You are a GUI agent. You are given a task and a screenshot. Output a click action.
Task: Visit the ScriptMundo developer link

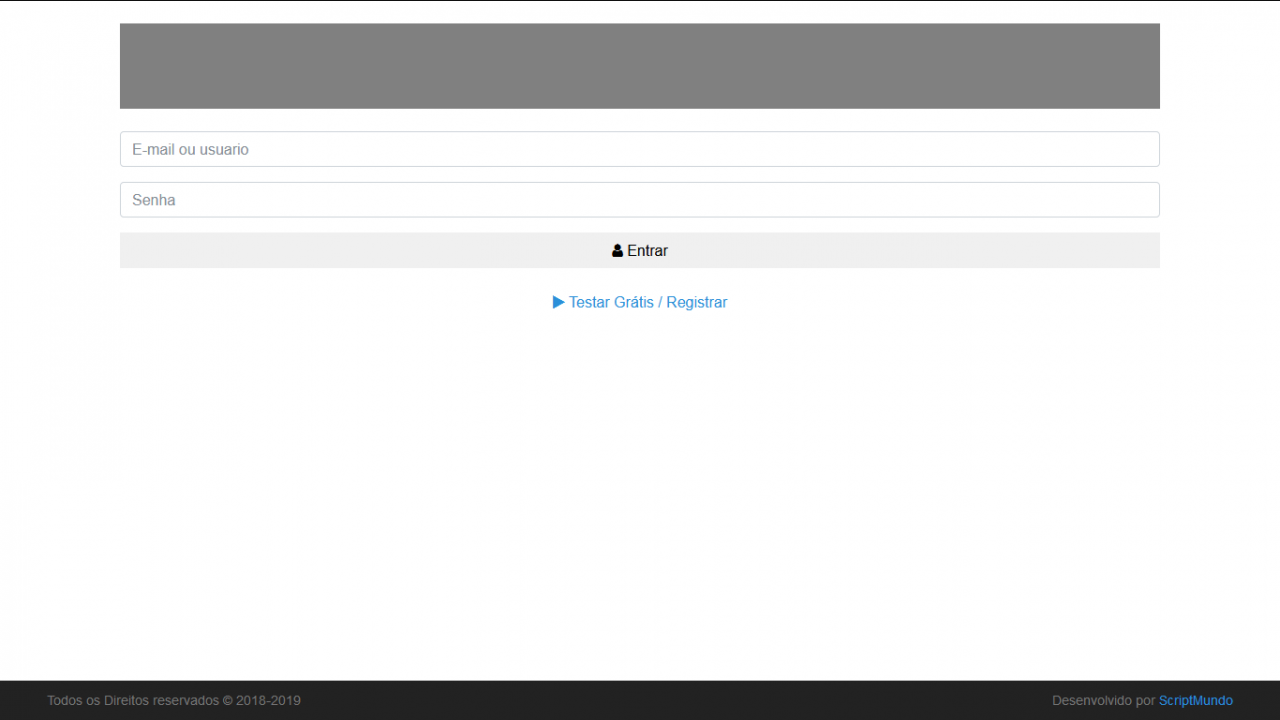(1195, 701)
